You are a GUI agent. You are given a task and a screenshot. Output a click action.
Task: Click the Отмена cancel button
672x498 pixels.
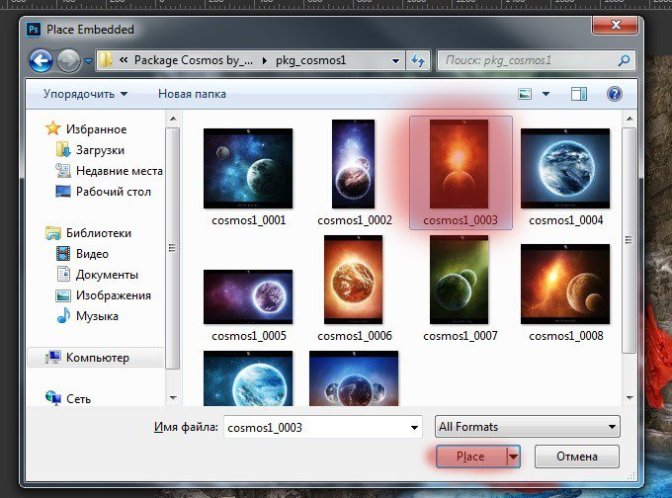pos(576,457)
